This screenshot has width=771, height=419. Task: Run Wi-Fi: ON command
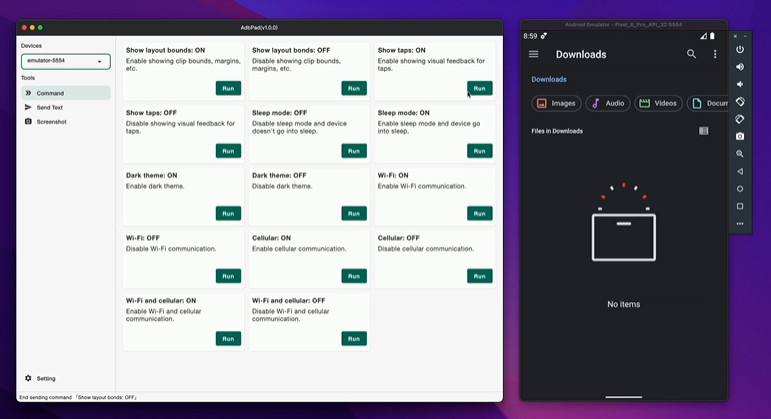point(479,213)
